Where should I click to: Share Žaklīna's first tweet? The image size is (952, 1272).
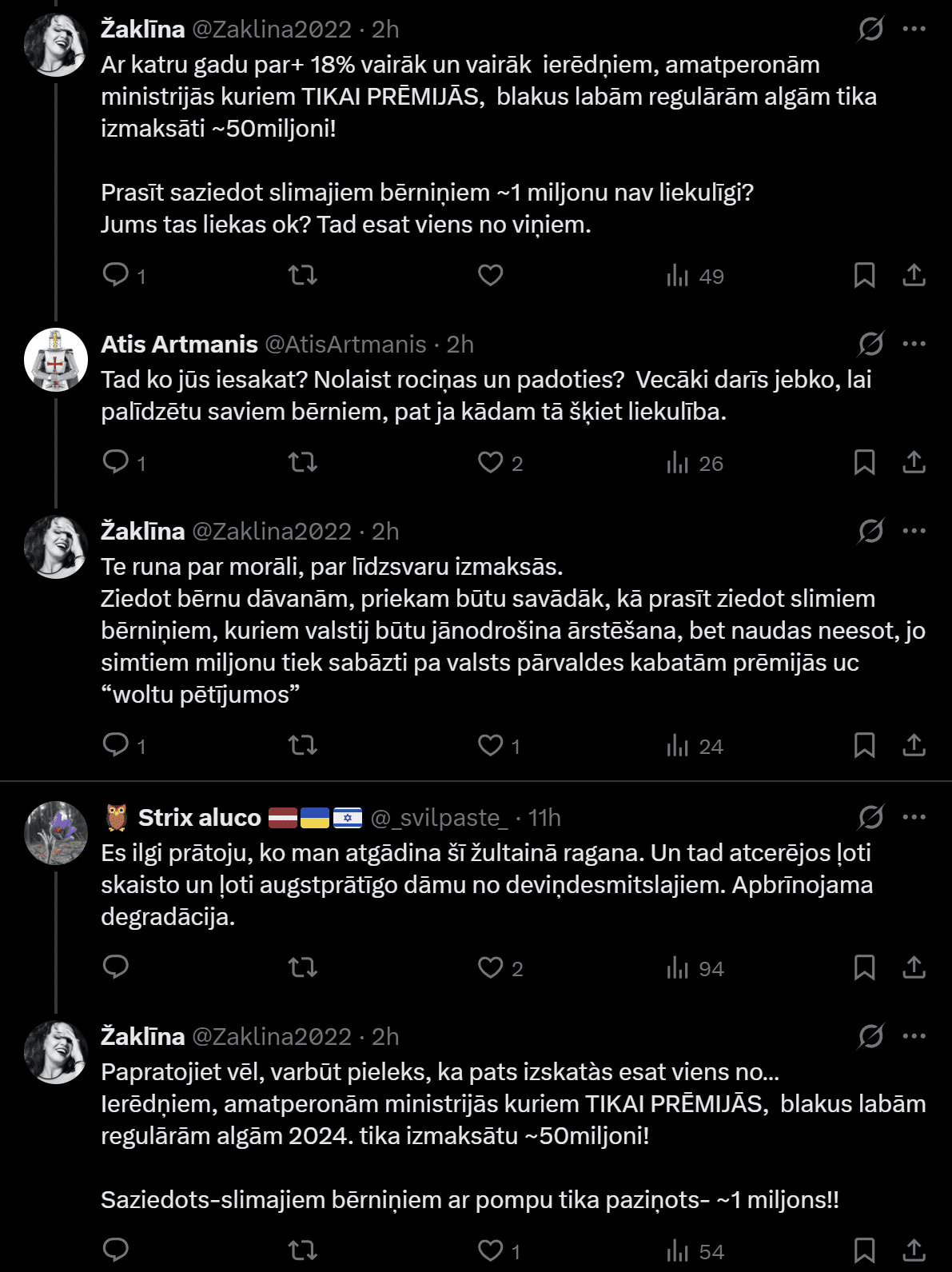pyautogui.click(x=914, y=276)
